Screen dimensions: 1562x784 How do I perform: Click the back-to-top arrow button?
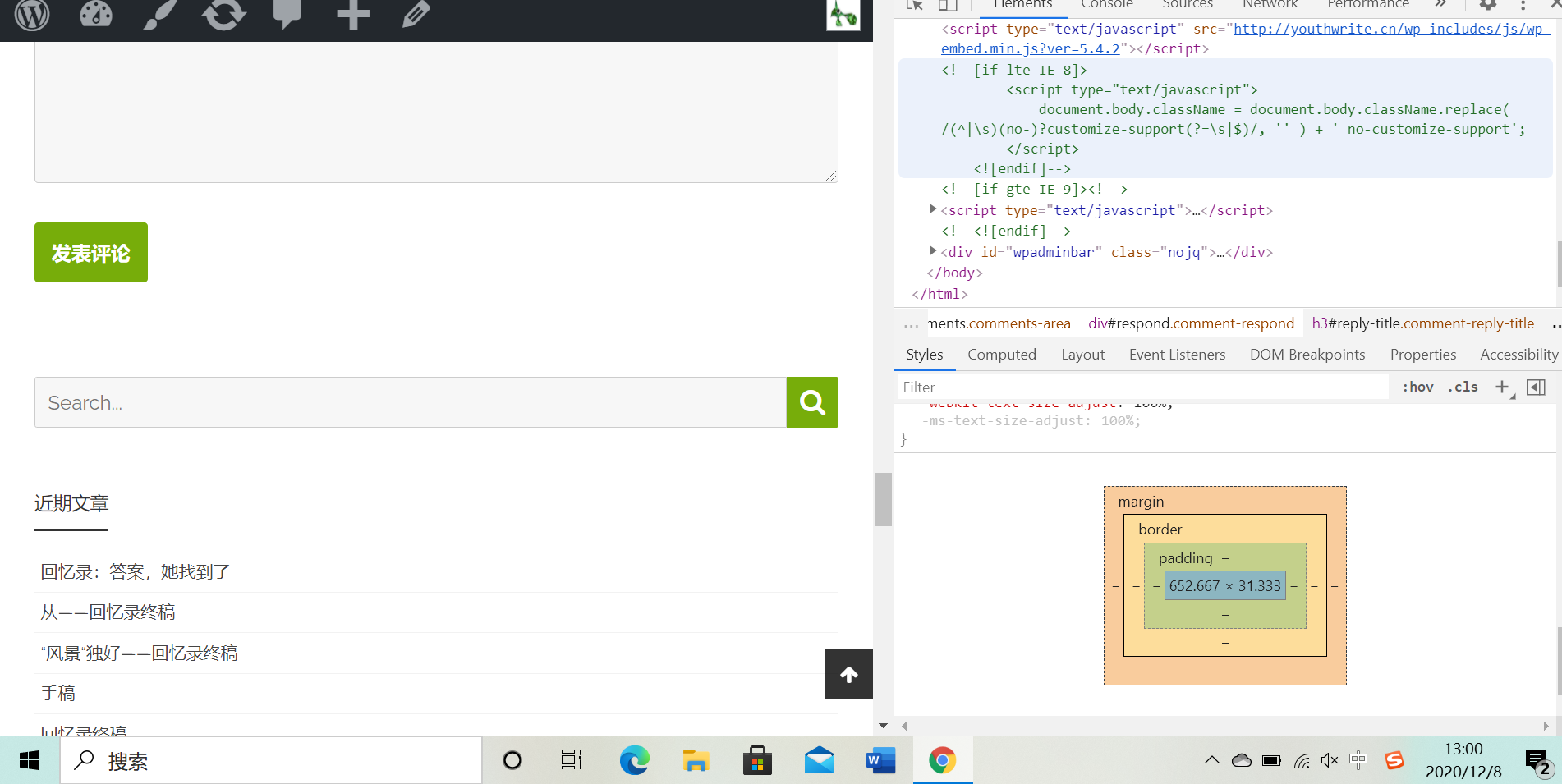pos(849,674)
